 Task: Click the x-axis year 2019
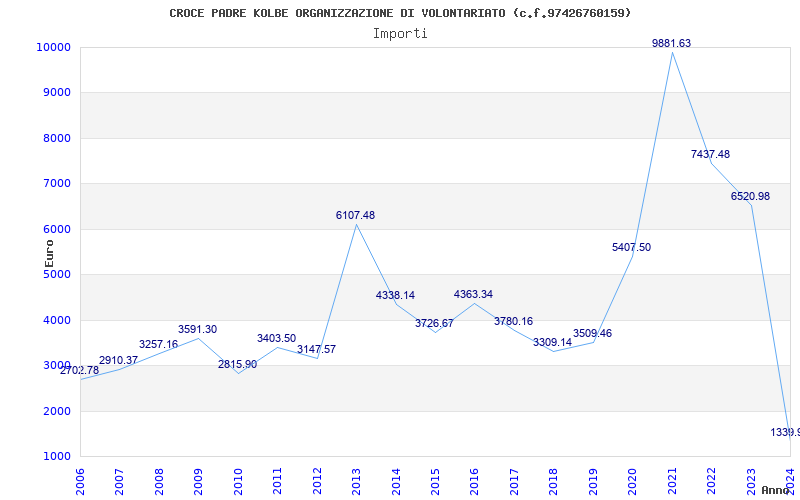pyautogui.click(x=593, y=482)
